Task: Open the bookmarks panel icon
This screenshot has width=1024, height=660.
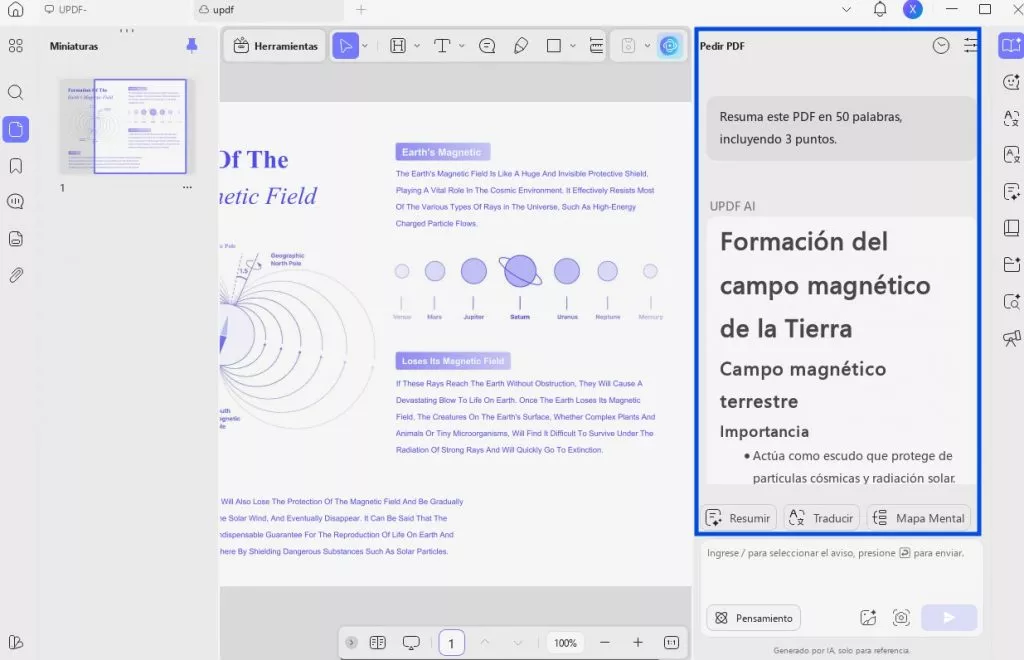Action: 16,166
